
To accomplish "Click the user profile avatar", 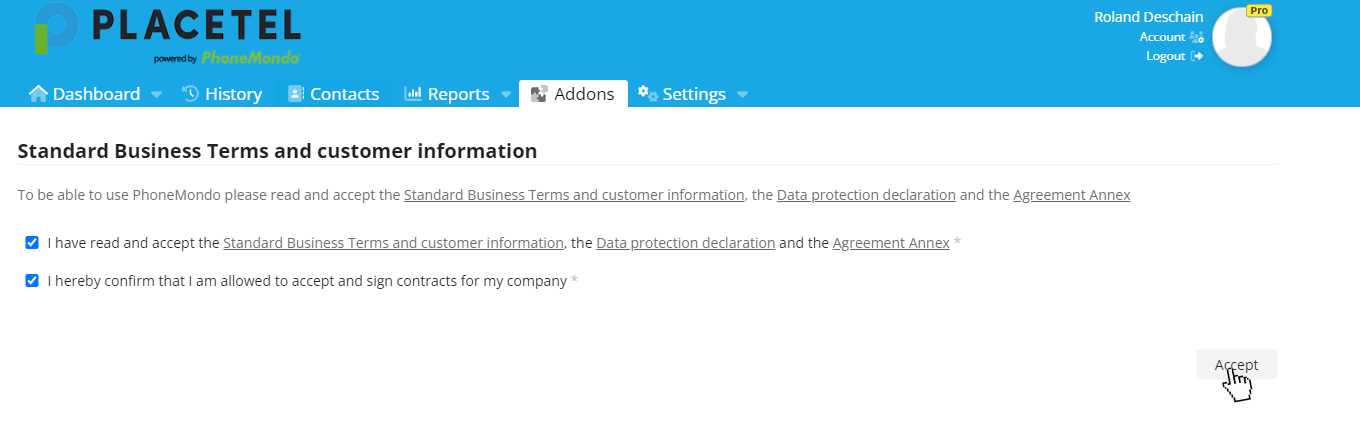I will [x=1242, y=37].
